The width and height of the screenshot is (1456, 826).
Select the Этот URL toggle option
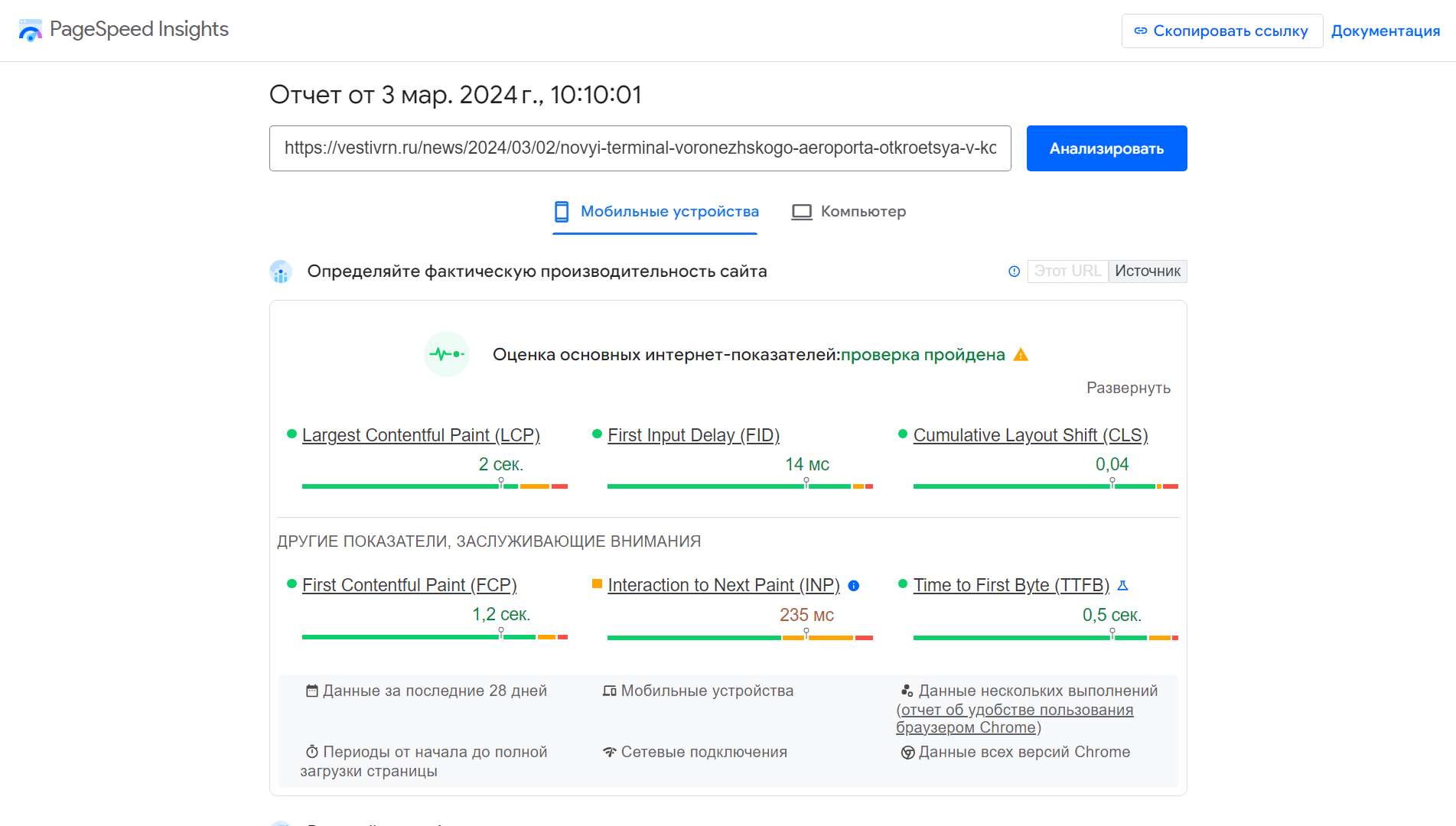click(x=1067, y=272)
